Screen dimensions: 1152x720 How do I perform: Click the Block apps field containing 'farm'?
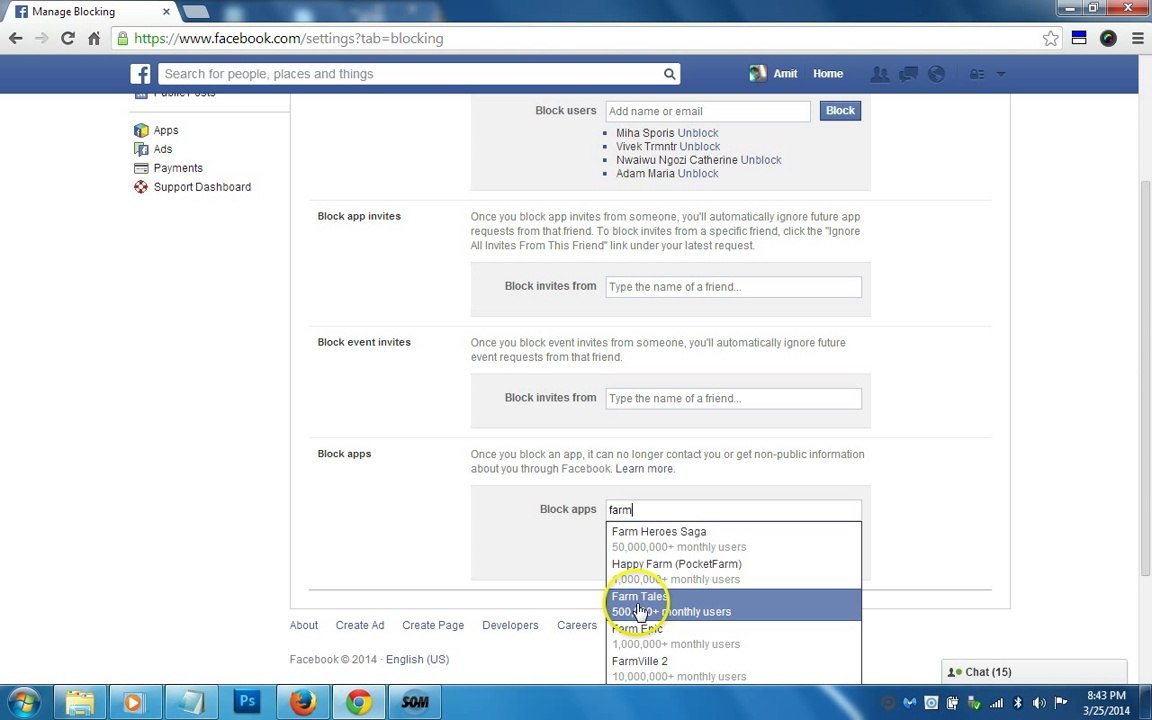pyautogui.click(x=733, y=510)
